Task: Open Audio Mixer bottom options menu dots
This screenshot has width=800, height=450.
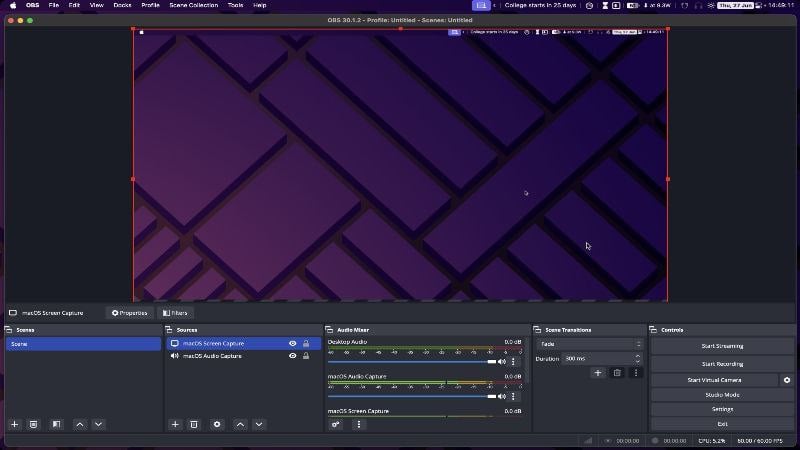Action: 359,424
